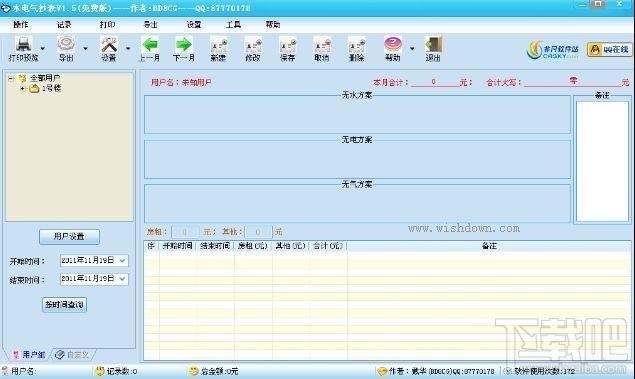This screenshot has width=635, height=379.
Task: Click the 房租(元) column header
Action: click(x=253, y=246)
